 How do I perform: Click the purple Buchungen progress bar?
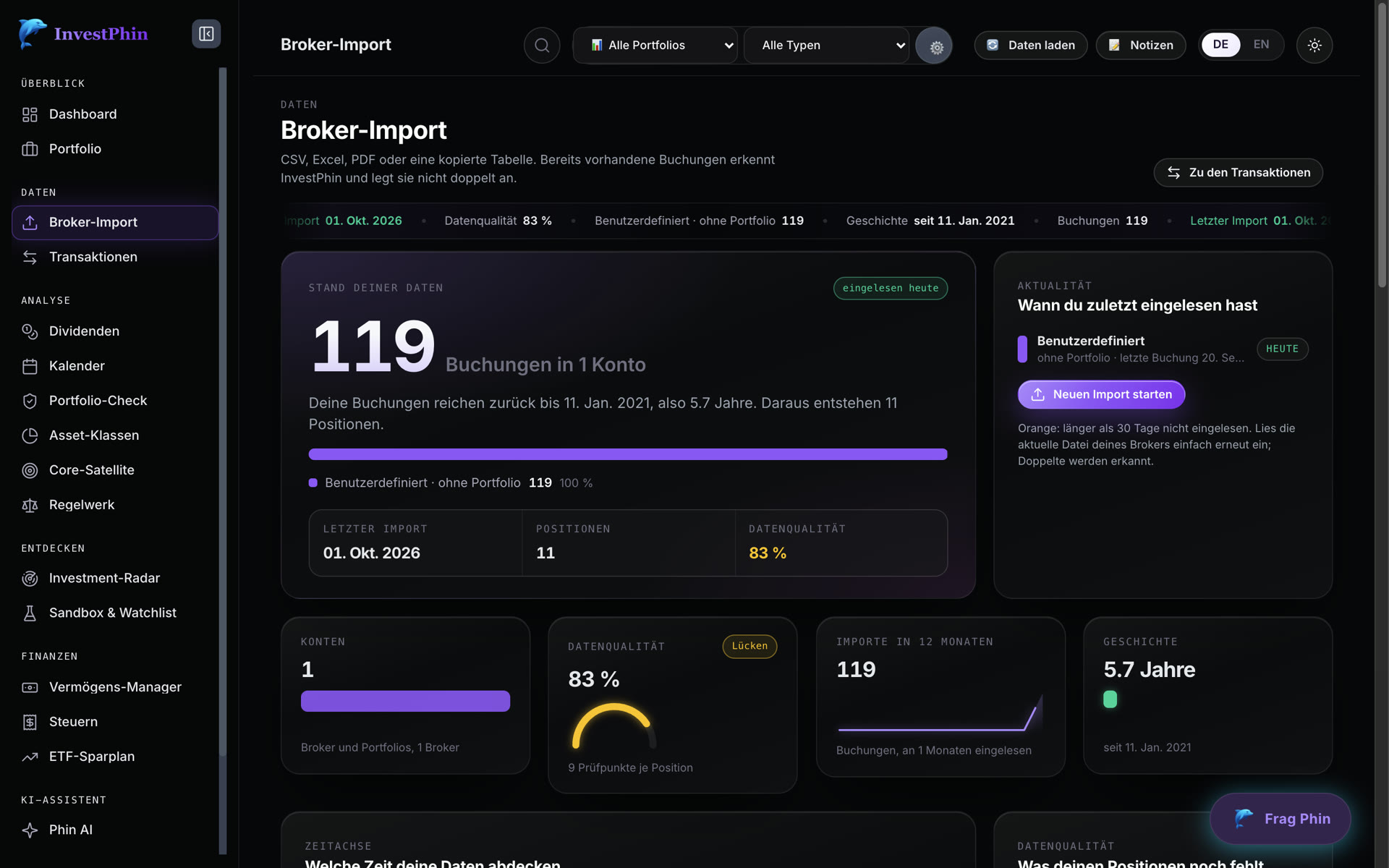(628, 454)
